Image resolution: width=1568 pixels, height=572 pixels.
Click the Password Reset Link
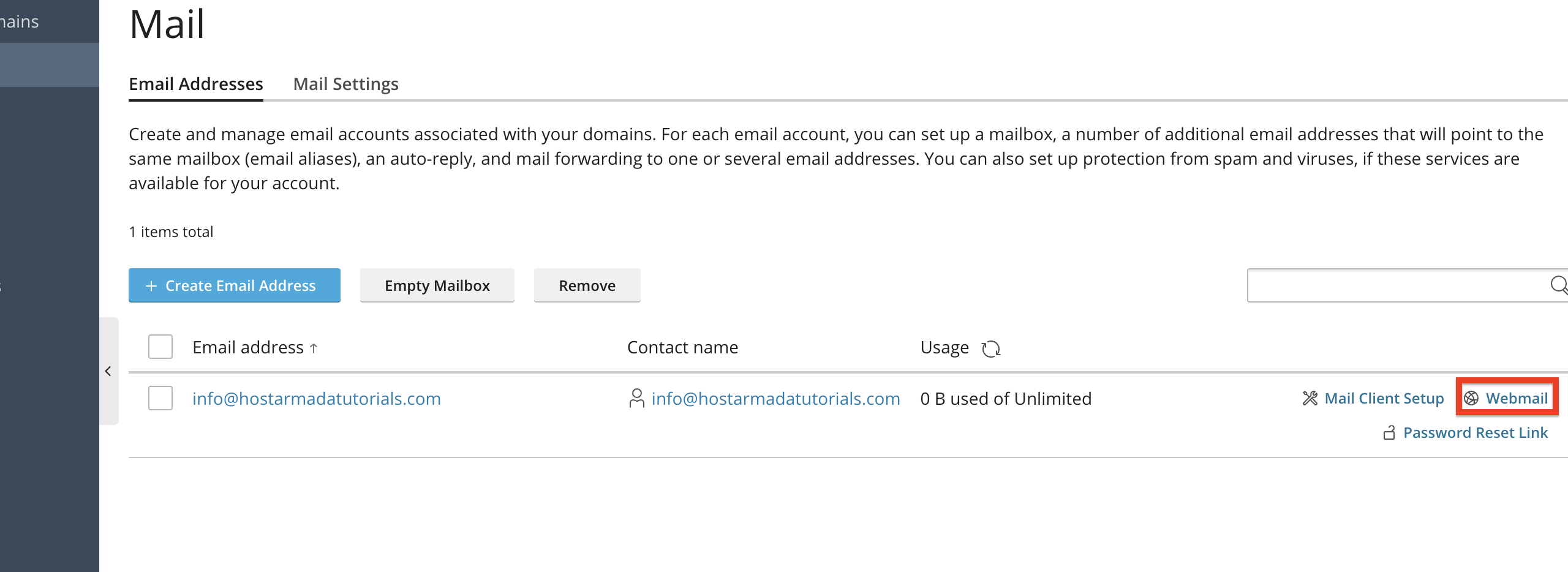tap(1476, 433)
